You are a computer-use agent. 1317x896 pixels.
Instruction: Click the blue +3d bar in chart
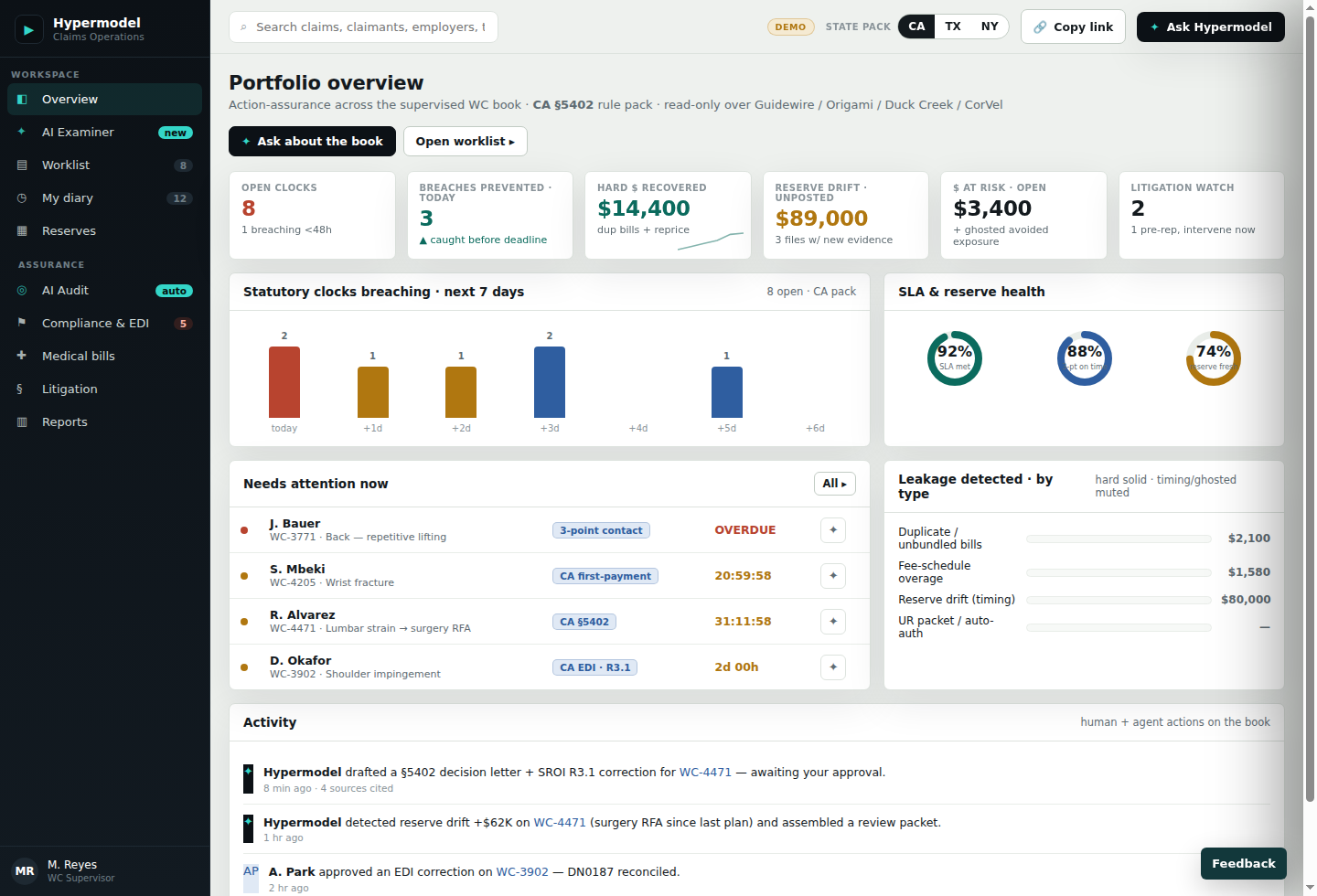click(550, 382)
